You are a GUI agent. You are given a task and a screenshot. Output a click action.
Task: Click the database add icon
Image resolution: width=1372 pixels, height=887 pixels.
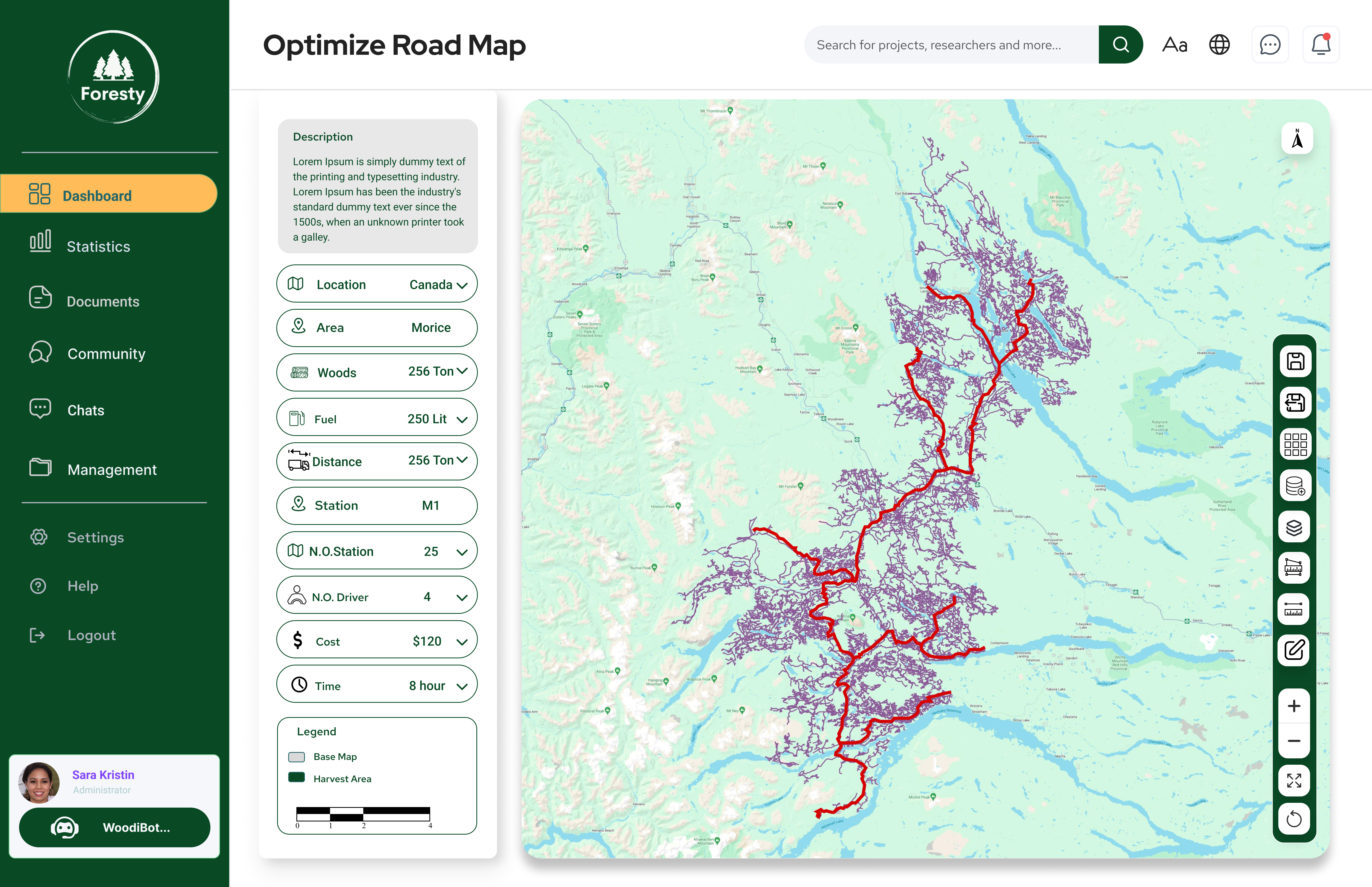[x=1296, y=485]
